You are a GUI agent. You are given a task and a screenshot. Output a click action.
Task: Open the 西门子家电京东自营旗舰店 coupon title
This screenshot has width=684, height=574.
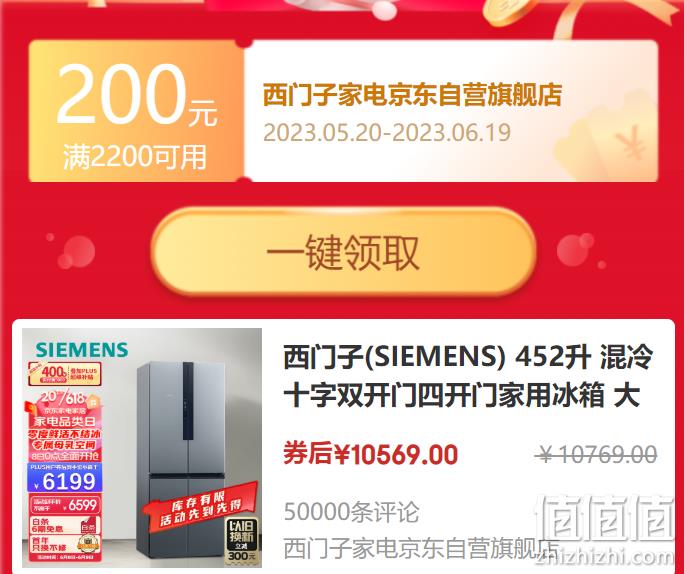point(412,95)
